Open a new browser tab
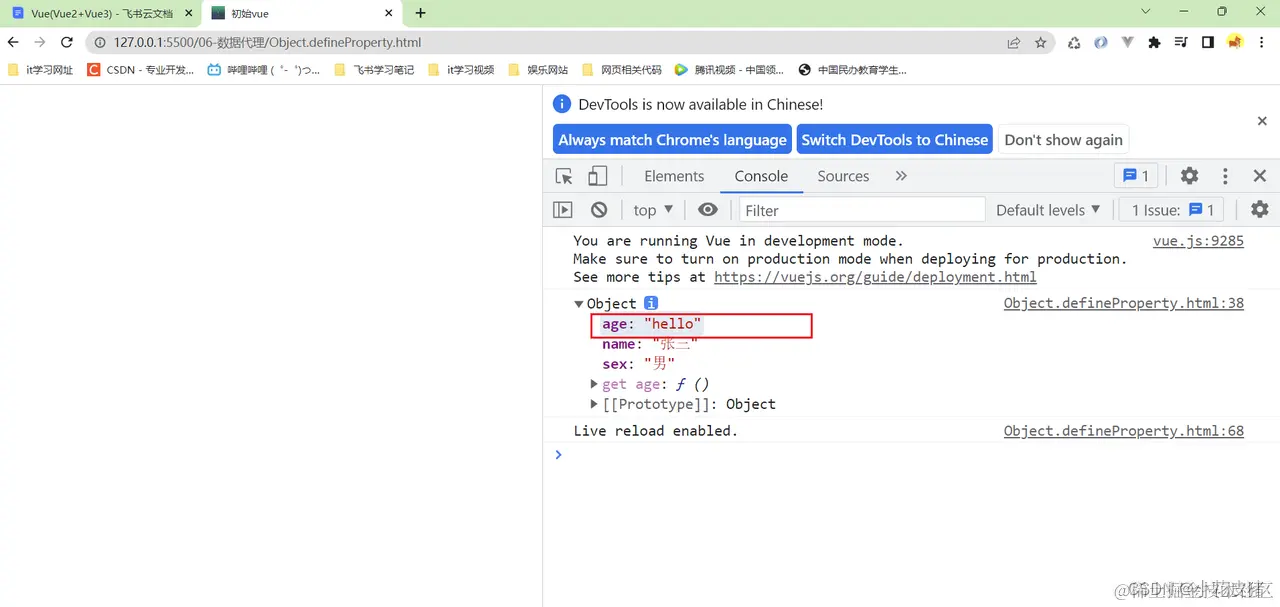 coord(420,13)
